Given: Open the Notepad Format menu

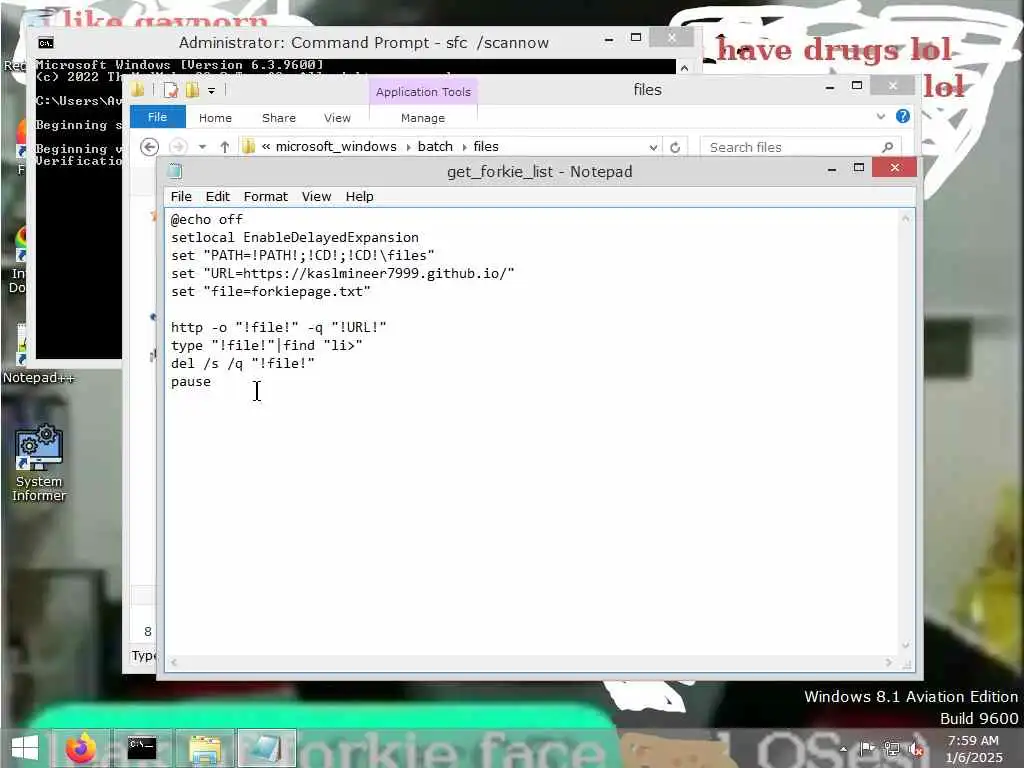Looking at the screenshot, I should pyautogui.click(x=265, y=197).
